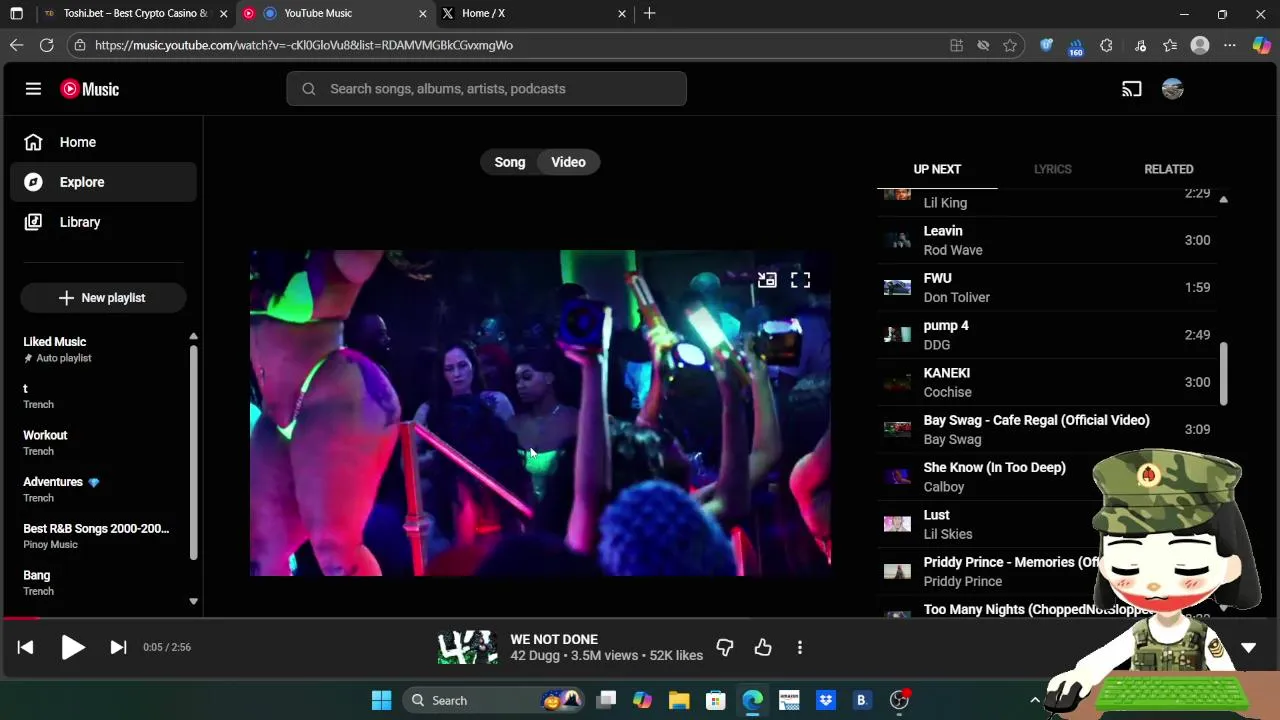Viewport: 1280px width, 720px height.
Task: Go to Home in sidebar
Action: coord(104,142)
